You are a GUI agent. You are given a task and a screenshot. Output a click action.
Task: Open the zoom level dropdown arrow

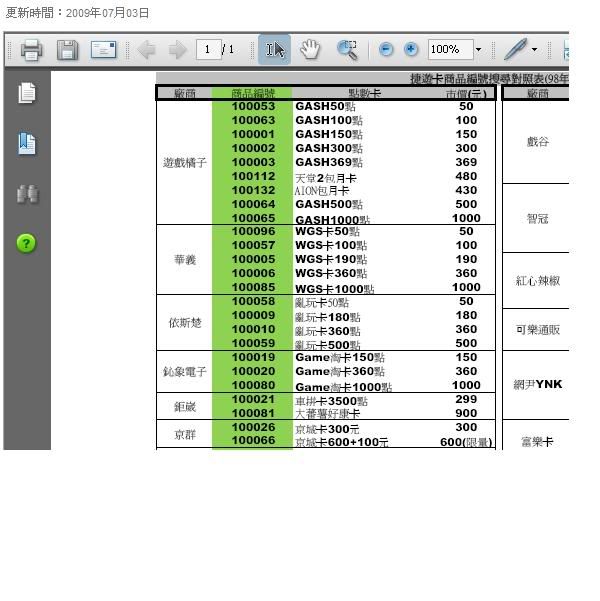click(x=478, y=49)
